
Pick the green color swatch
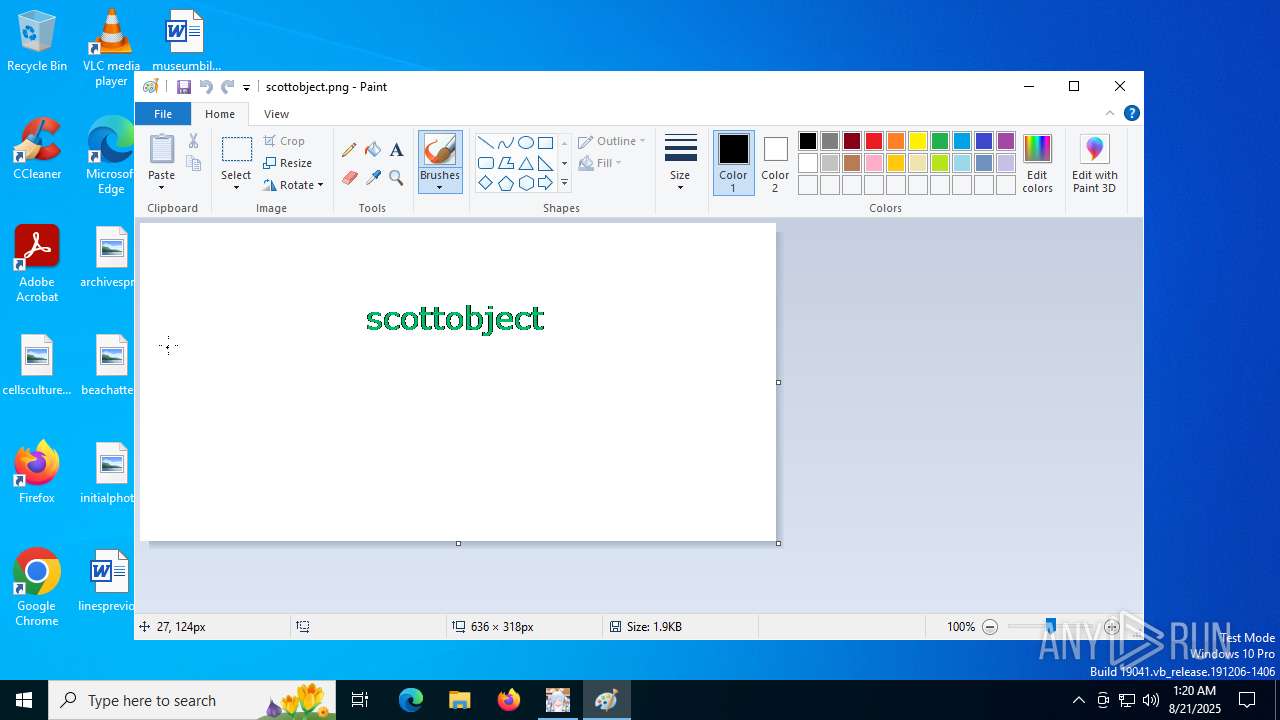click(940, 141)
